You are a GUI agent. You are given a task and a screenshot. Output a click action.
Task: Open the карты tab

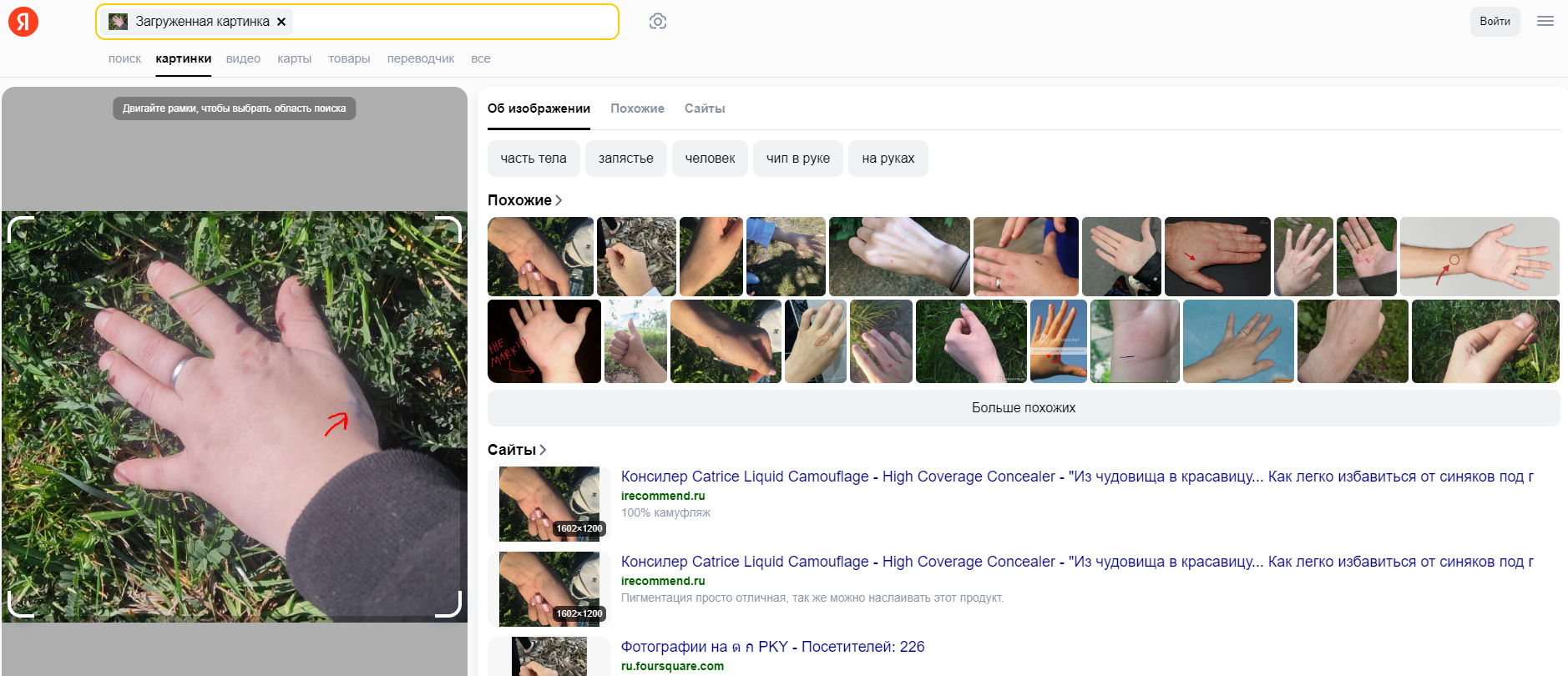pos(295,58)
